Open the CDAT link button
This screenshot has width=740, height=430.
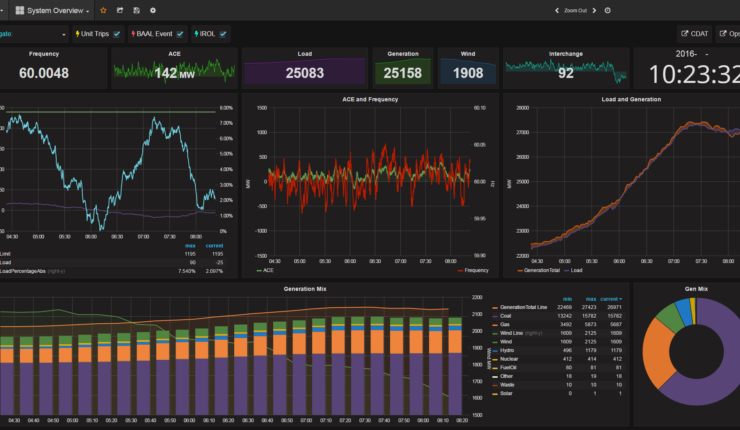(x=695, y=34)
